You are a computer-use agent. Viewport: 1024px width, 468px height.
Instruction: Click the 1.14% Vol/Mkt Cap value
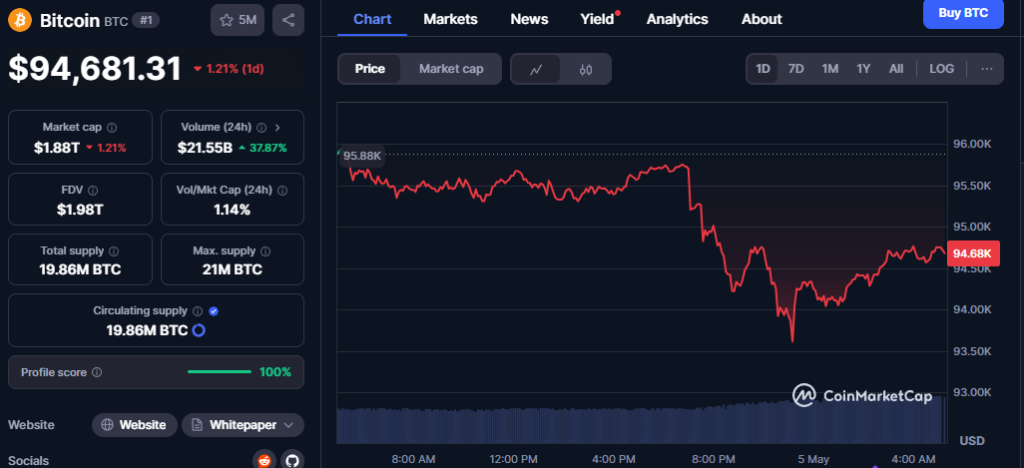(x=232, y=210)
